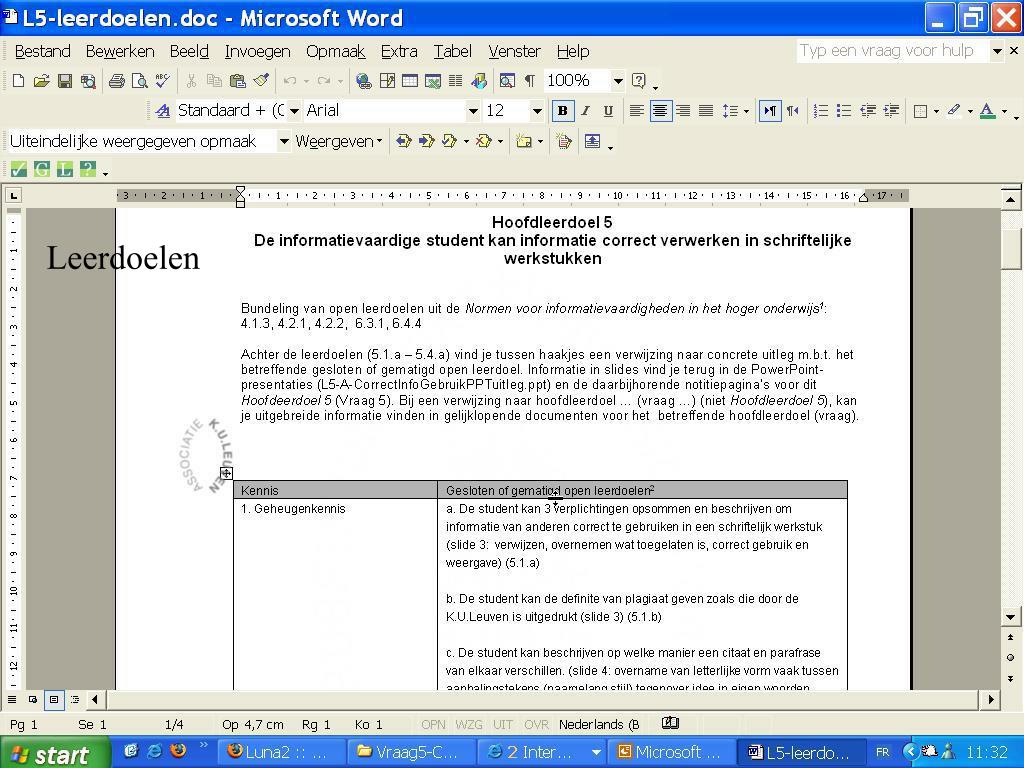Justify the paragraph text
Screen dimensions: 1024x768
pyautogui.click(x=706, y=111)
